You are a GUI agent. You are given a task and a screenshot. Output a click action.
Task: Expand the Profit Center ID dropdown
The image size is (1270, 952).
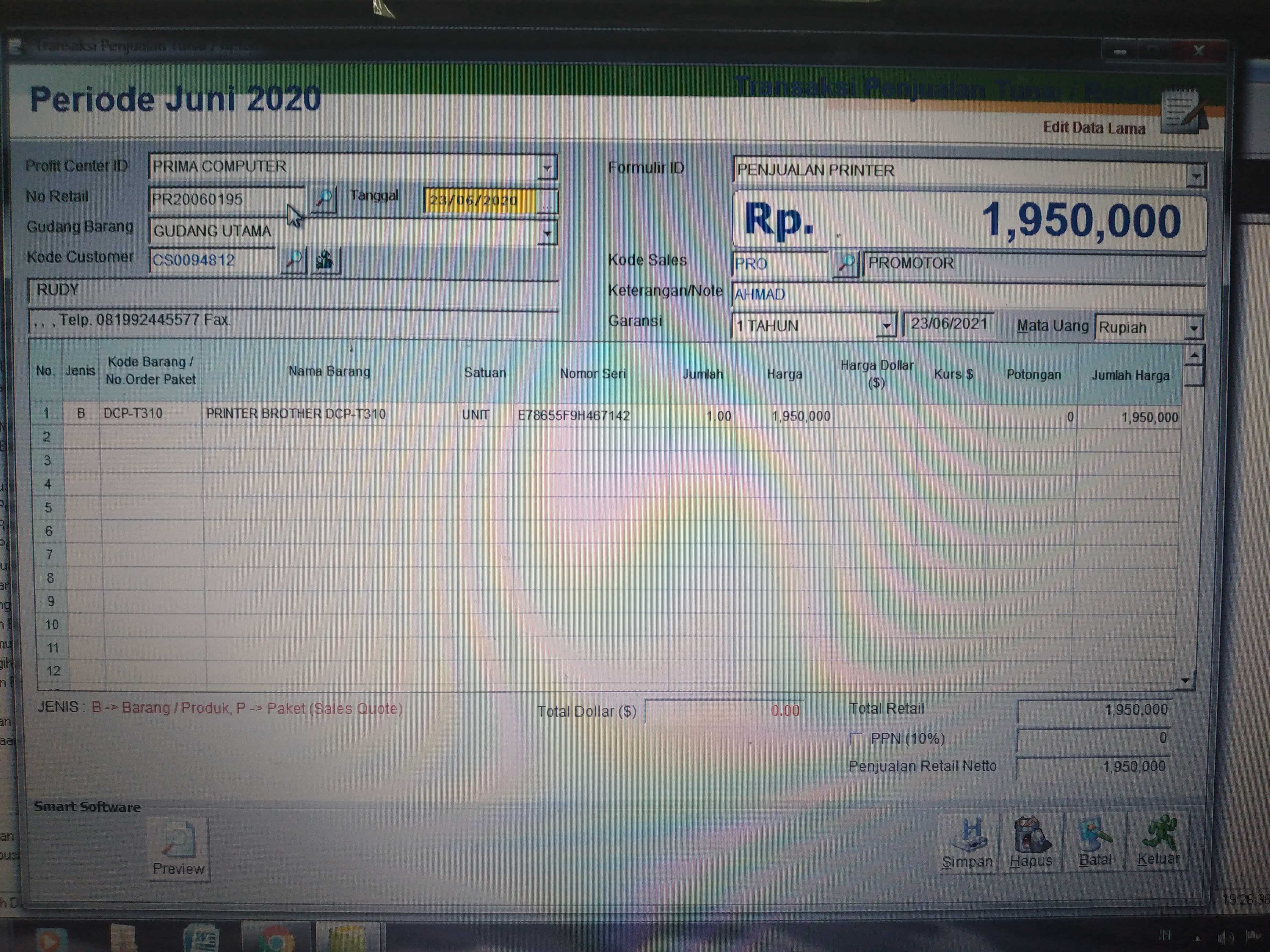click(x=547, y=168)
